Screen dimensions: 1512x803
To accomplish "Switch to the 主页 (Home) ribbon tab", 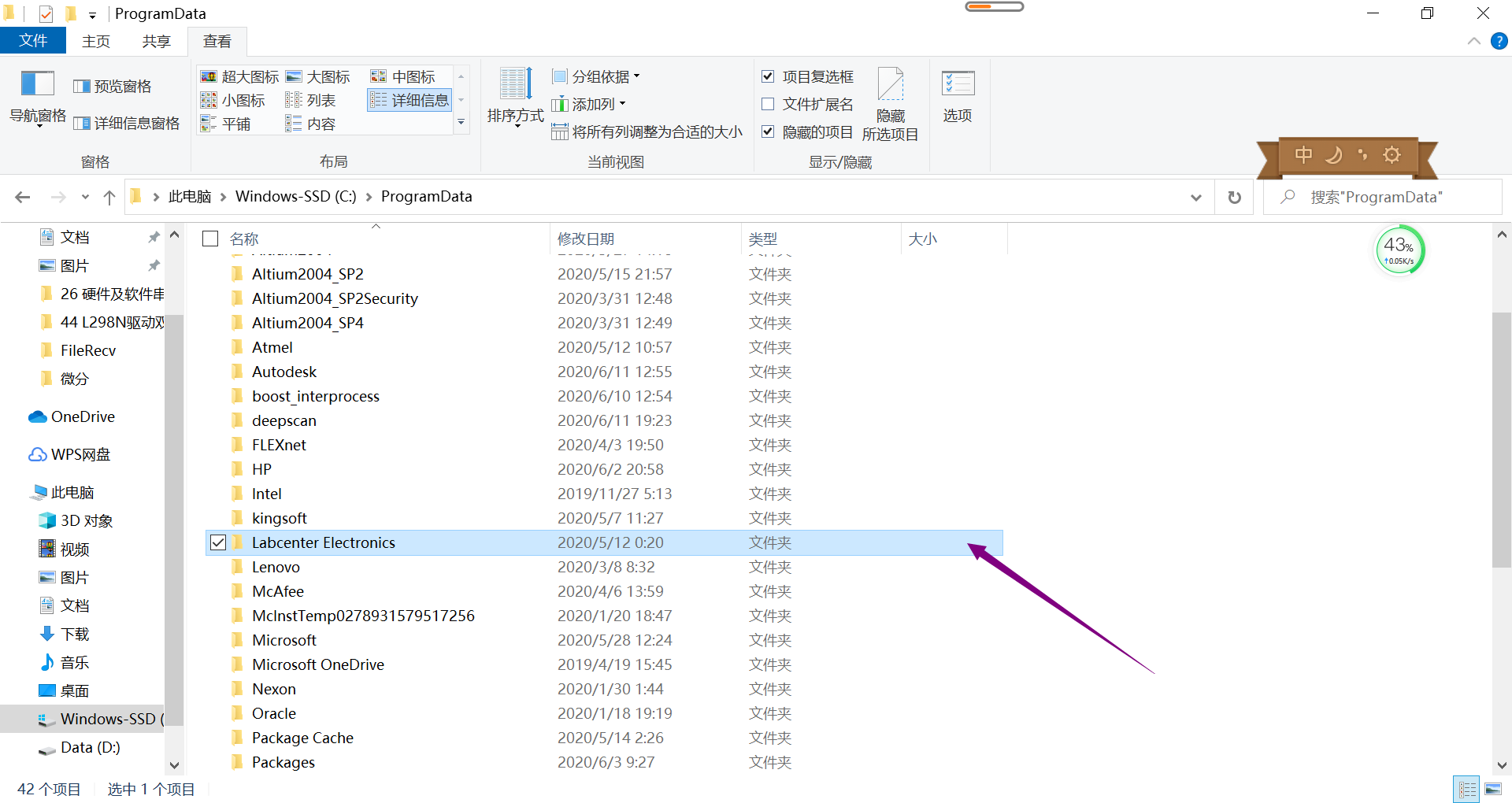I will click(x=96, y=41).
